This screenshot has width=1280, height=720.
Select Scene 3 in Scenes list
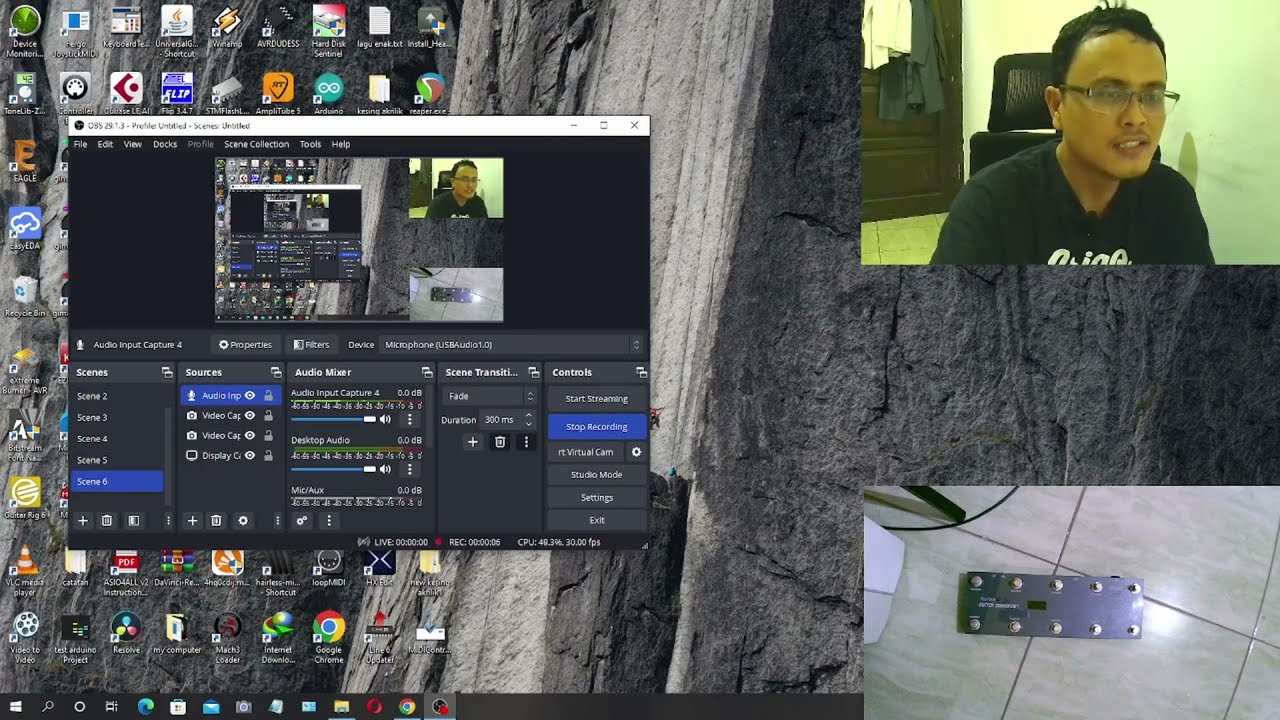click(118, 417)
